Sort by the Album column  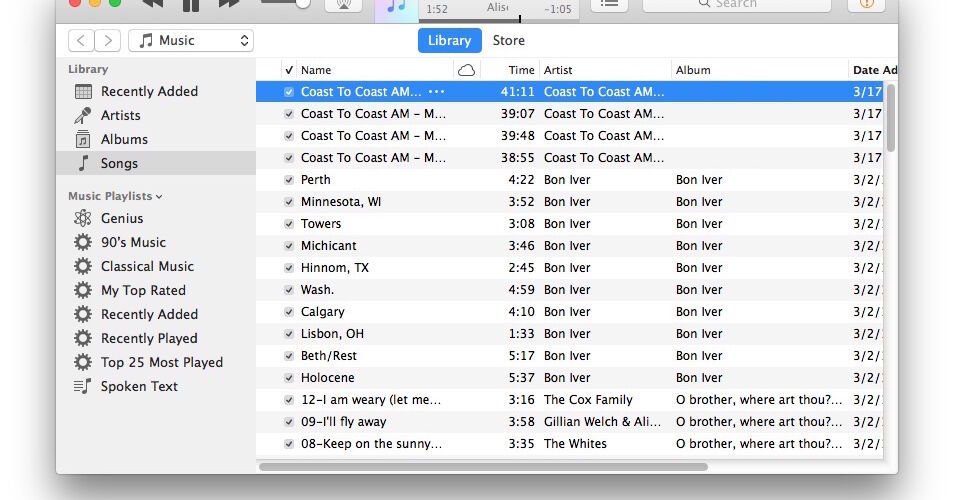[x=759, y=70]
